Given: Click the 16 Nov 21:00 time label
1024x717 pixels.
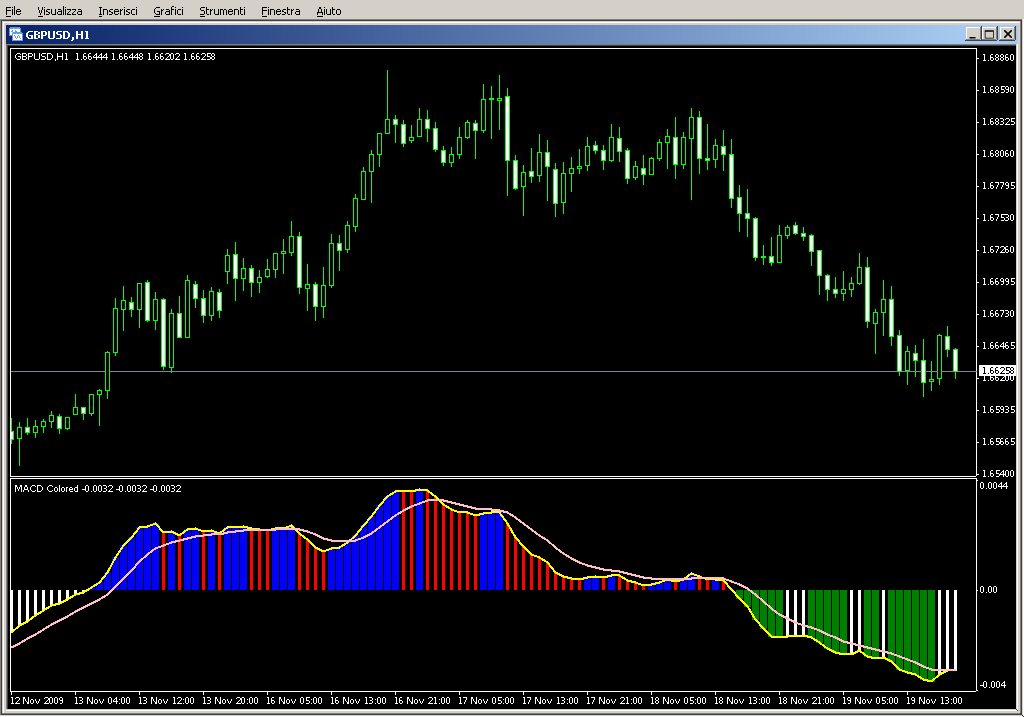Looking at the screenshot, I should tap(422, 701).
